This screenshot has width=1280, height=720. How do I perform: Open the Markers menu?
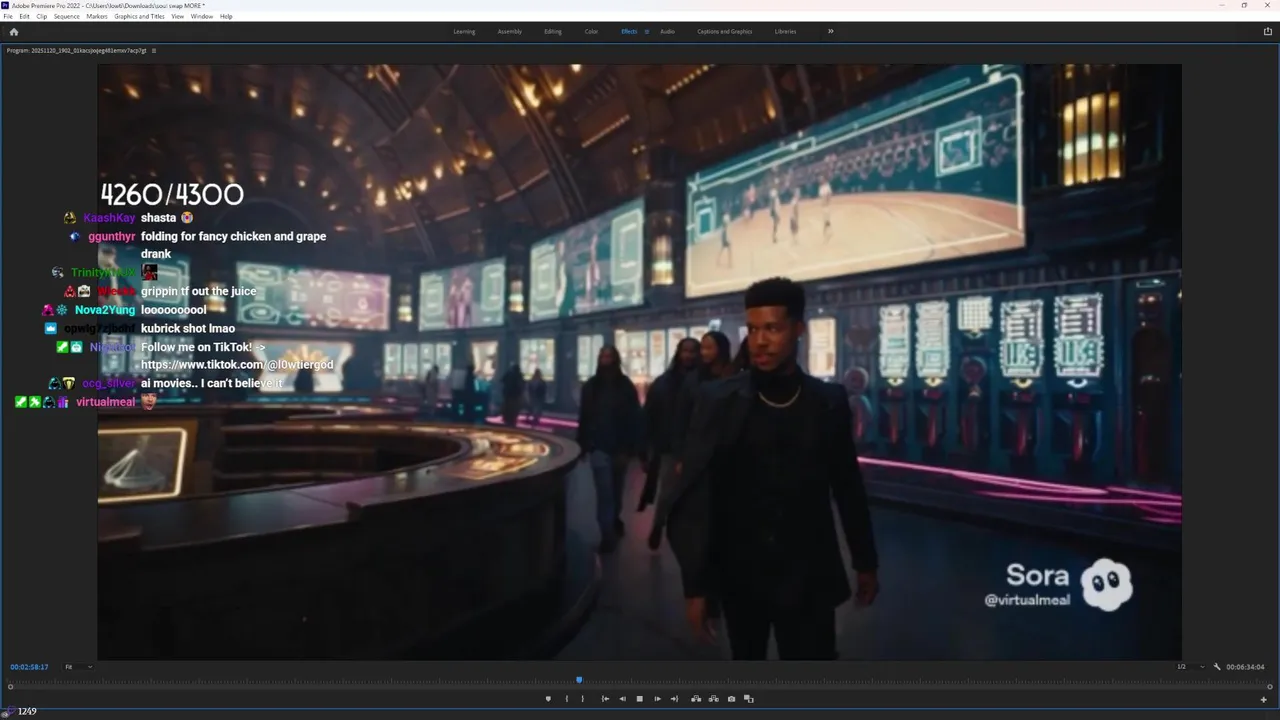pos(97,16)
